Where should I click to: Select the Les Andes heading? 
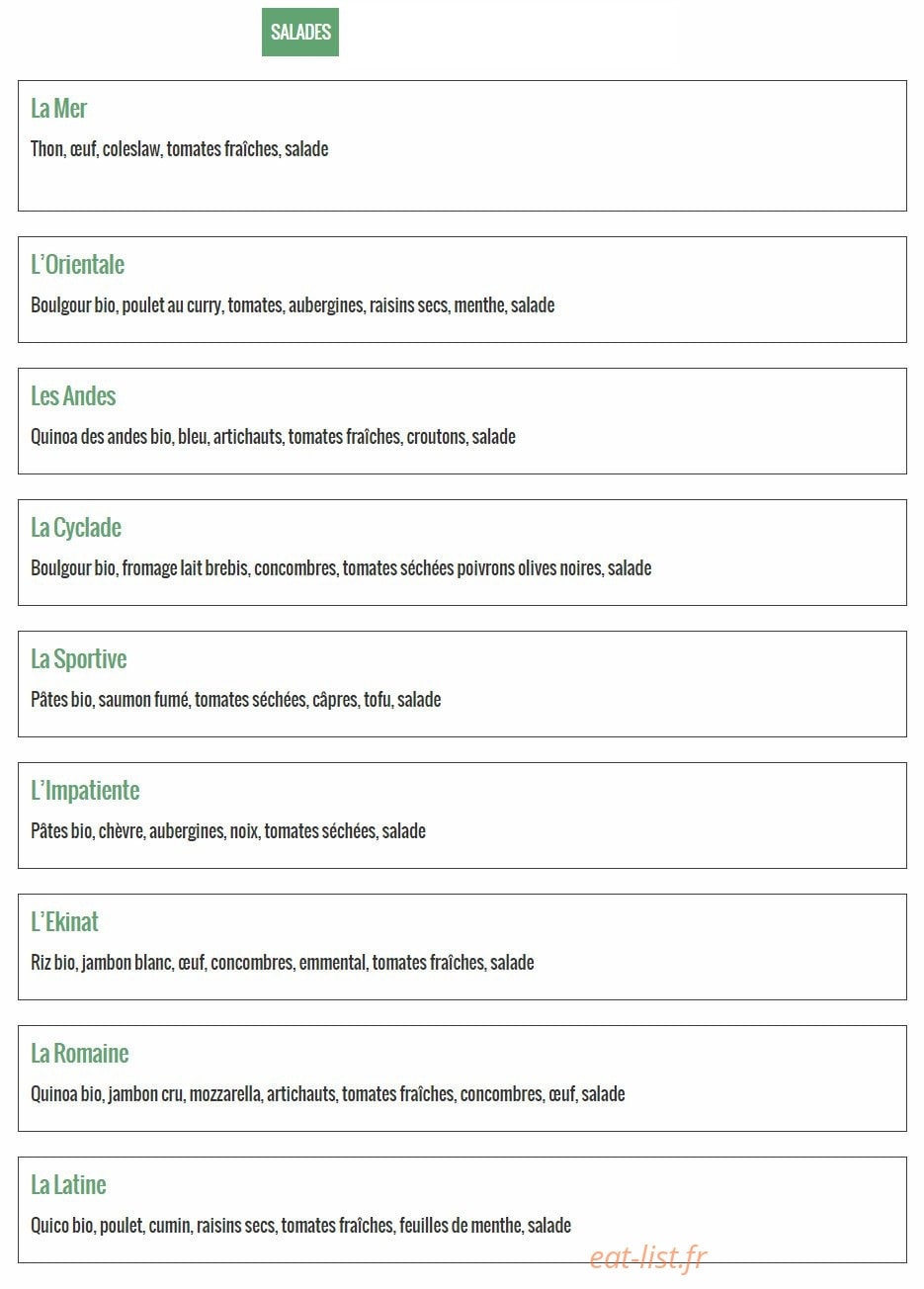(73, 396)
